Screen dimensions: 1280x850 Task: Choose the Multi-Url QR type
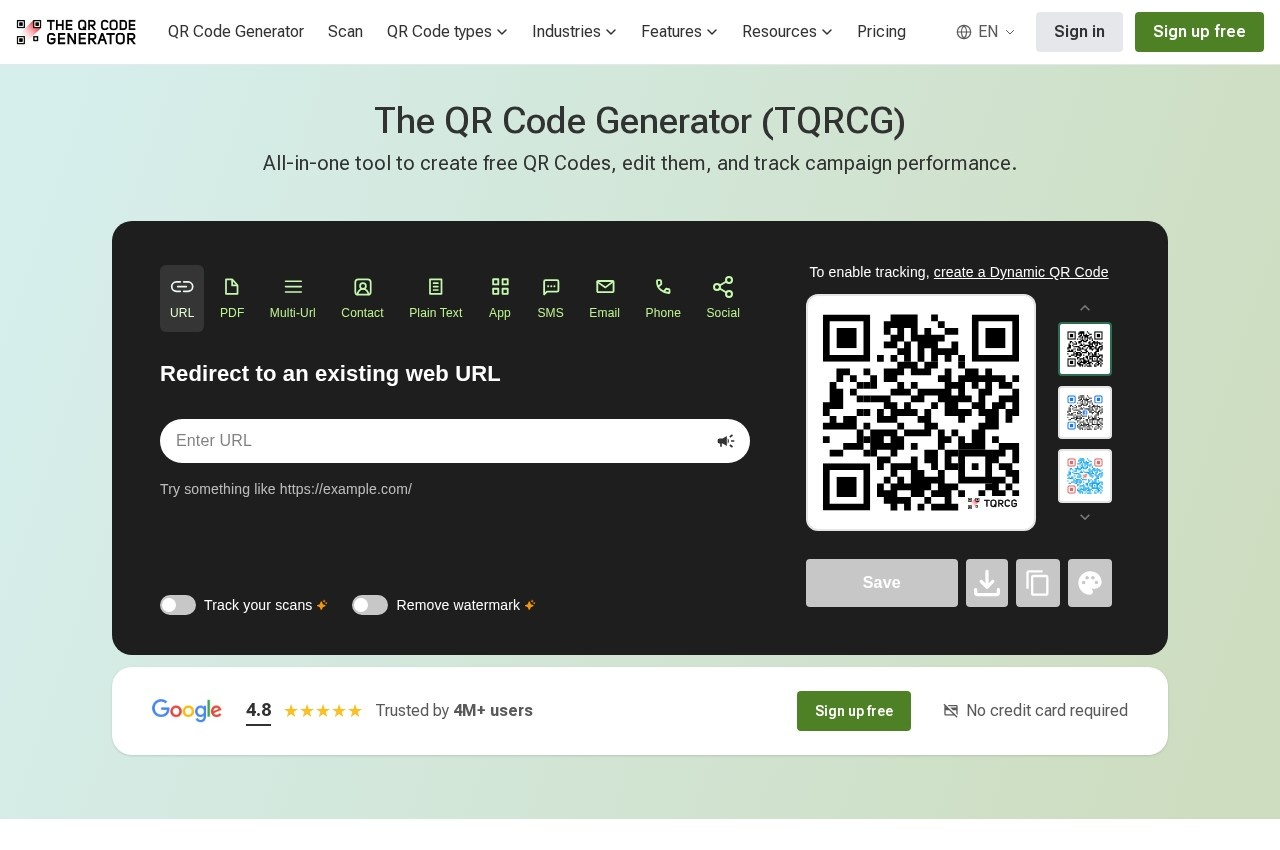293,298
